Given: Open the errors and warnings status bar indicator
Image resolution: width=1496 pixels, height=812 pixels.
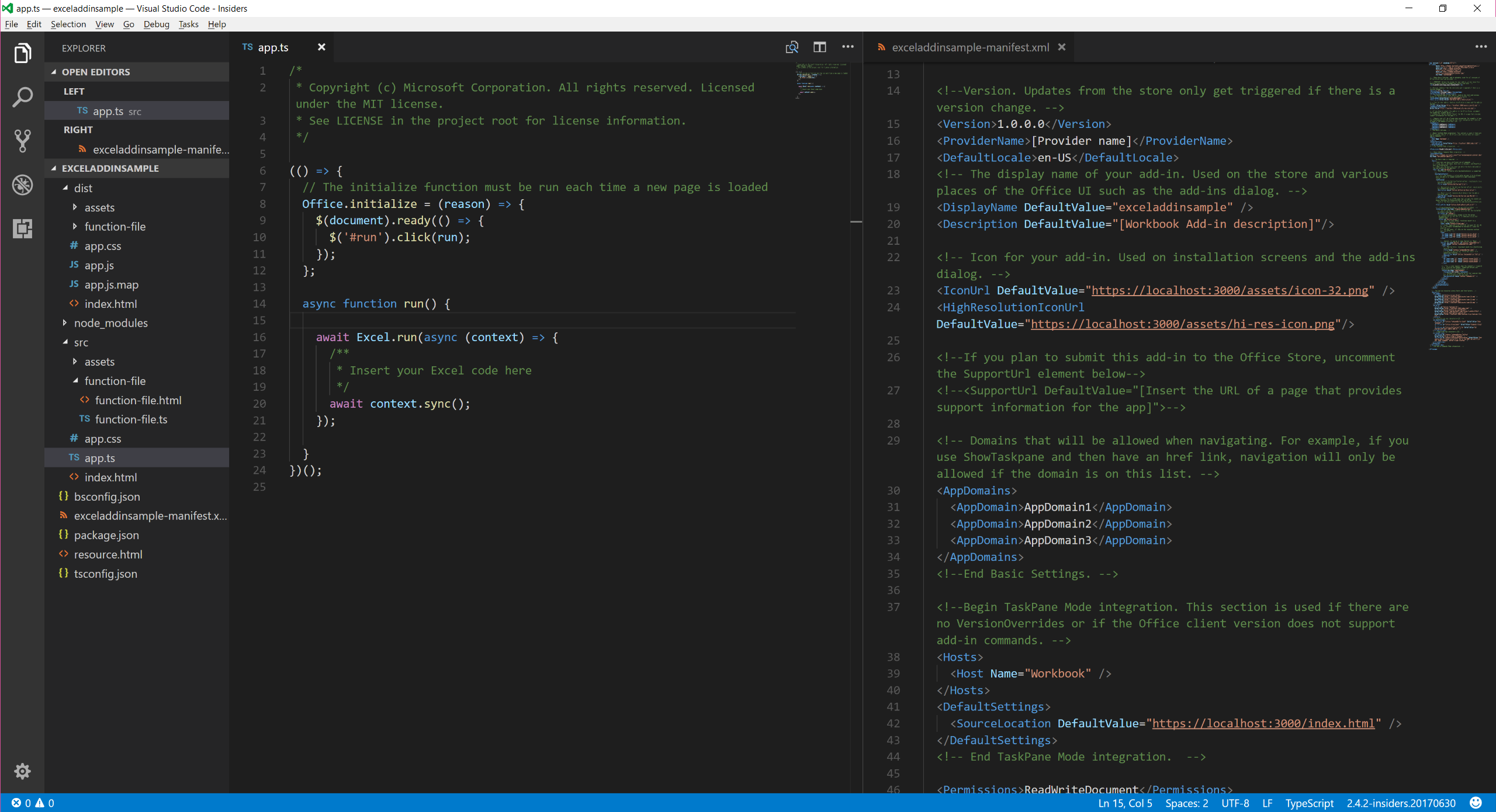Looking at the screenshot, I should (x=32, y=803).
